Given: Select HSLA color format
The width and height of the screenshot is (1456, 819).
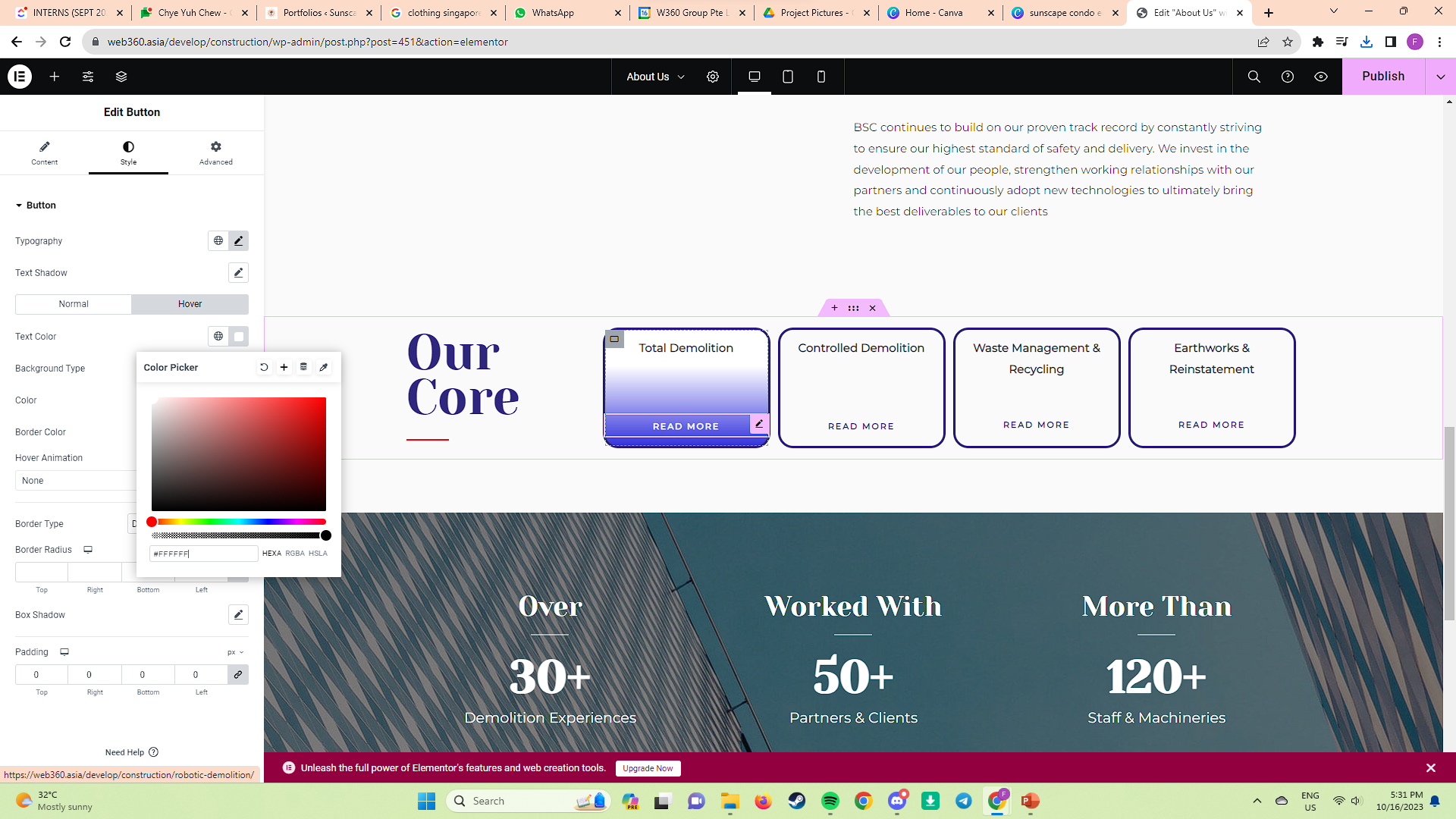Looking at the screenshot, I should click(x=318, y=554).
